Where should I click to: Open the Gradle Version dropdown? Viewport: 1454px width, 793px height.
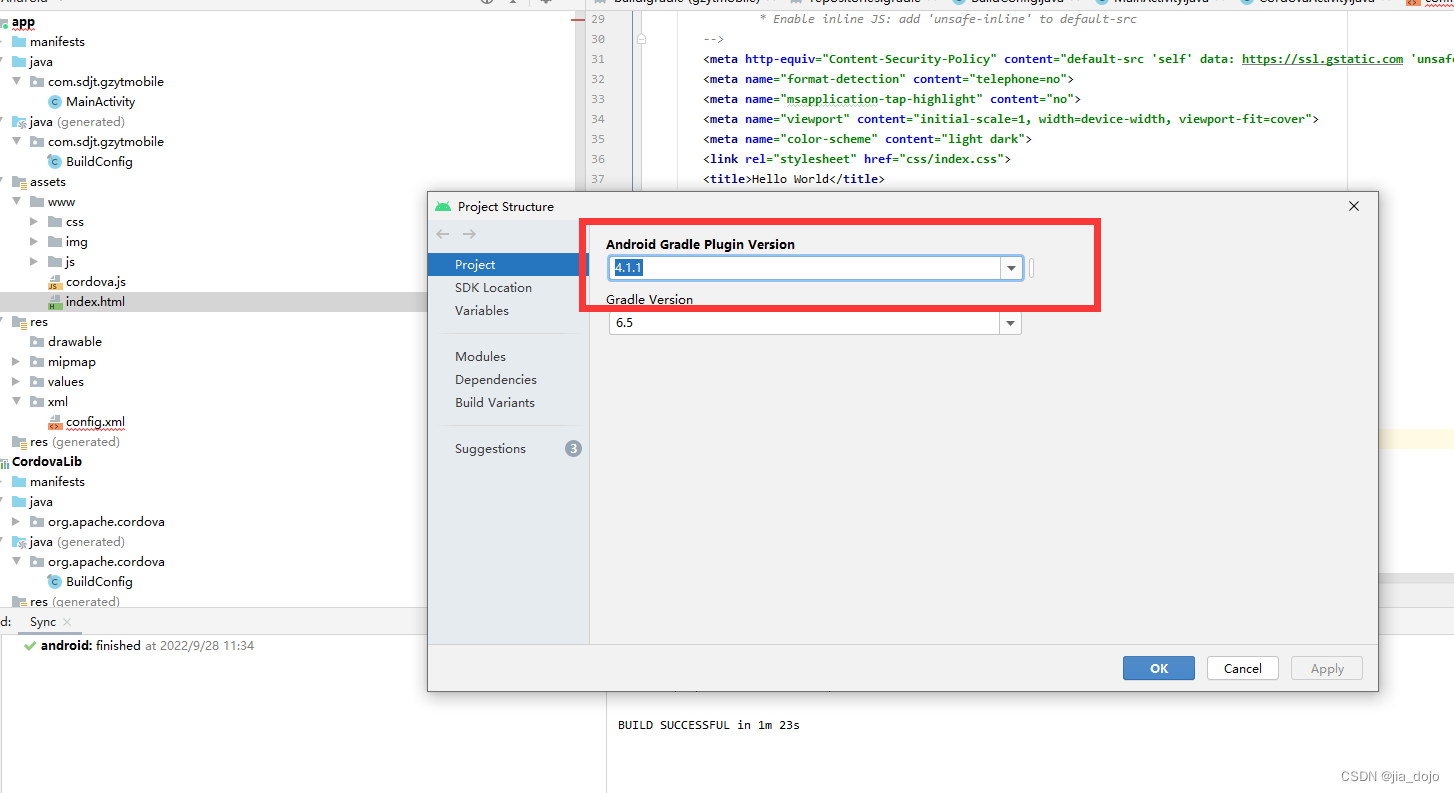pos(1011,322)
